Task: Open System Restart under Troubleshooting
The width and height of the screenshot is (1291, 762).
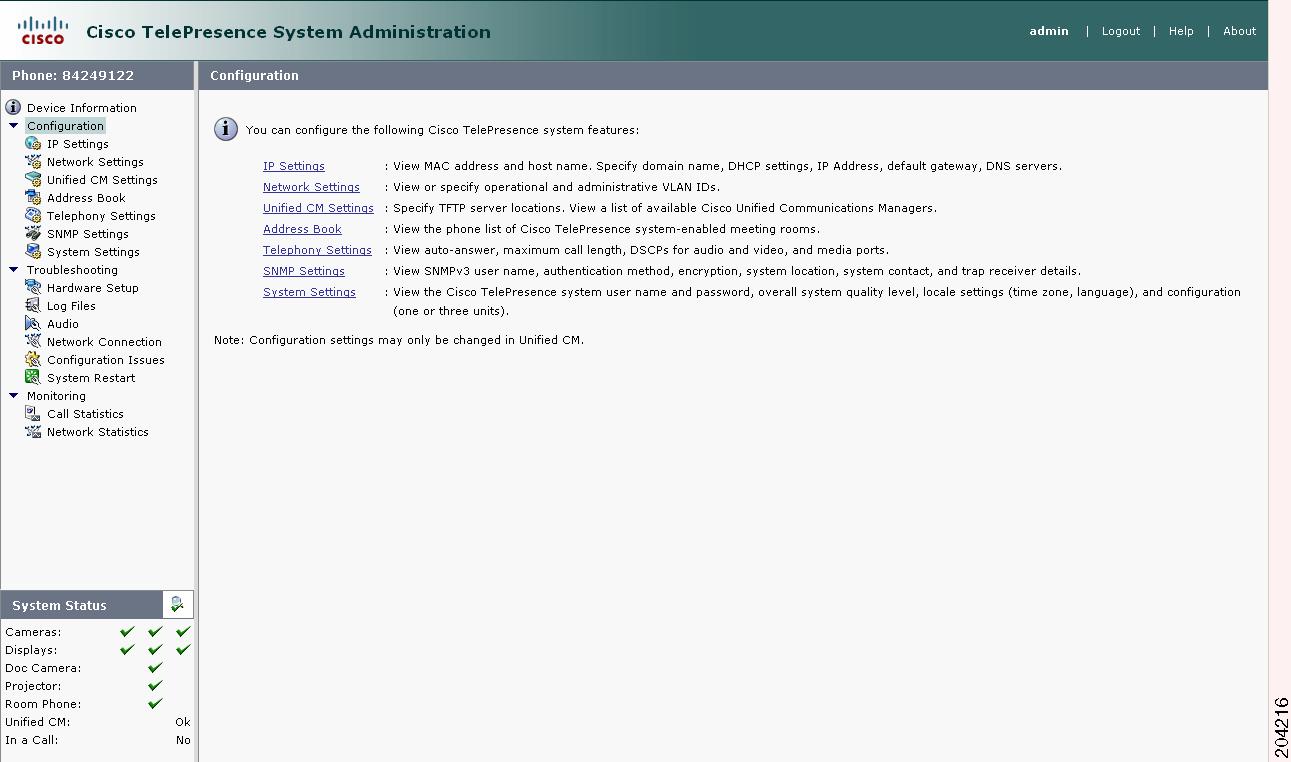Action: coord(91,378)
